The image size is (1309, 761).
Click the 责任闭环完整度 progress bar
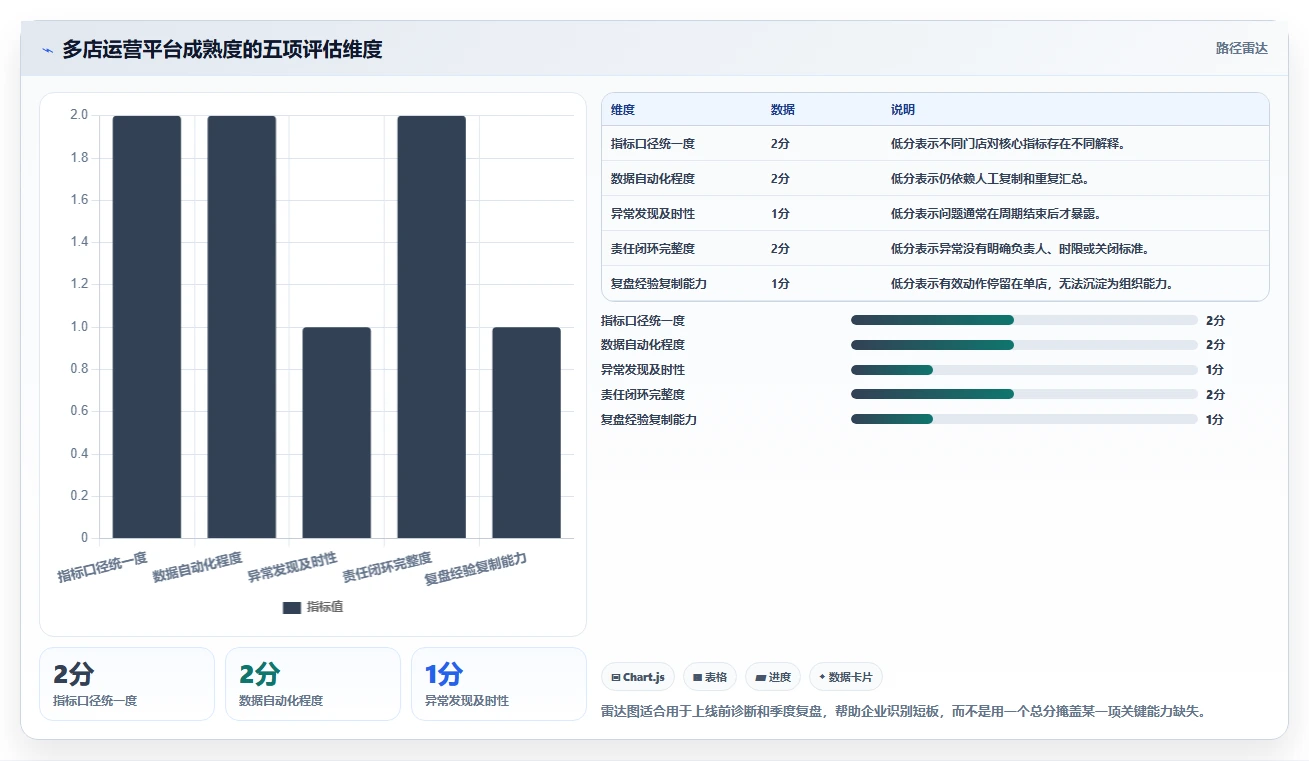coord(1024,394)
